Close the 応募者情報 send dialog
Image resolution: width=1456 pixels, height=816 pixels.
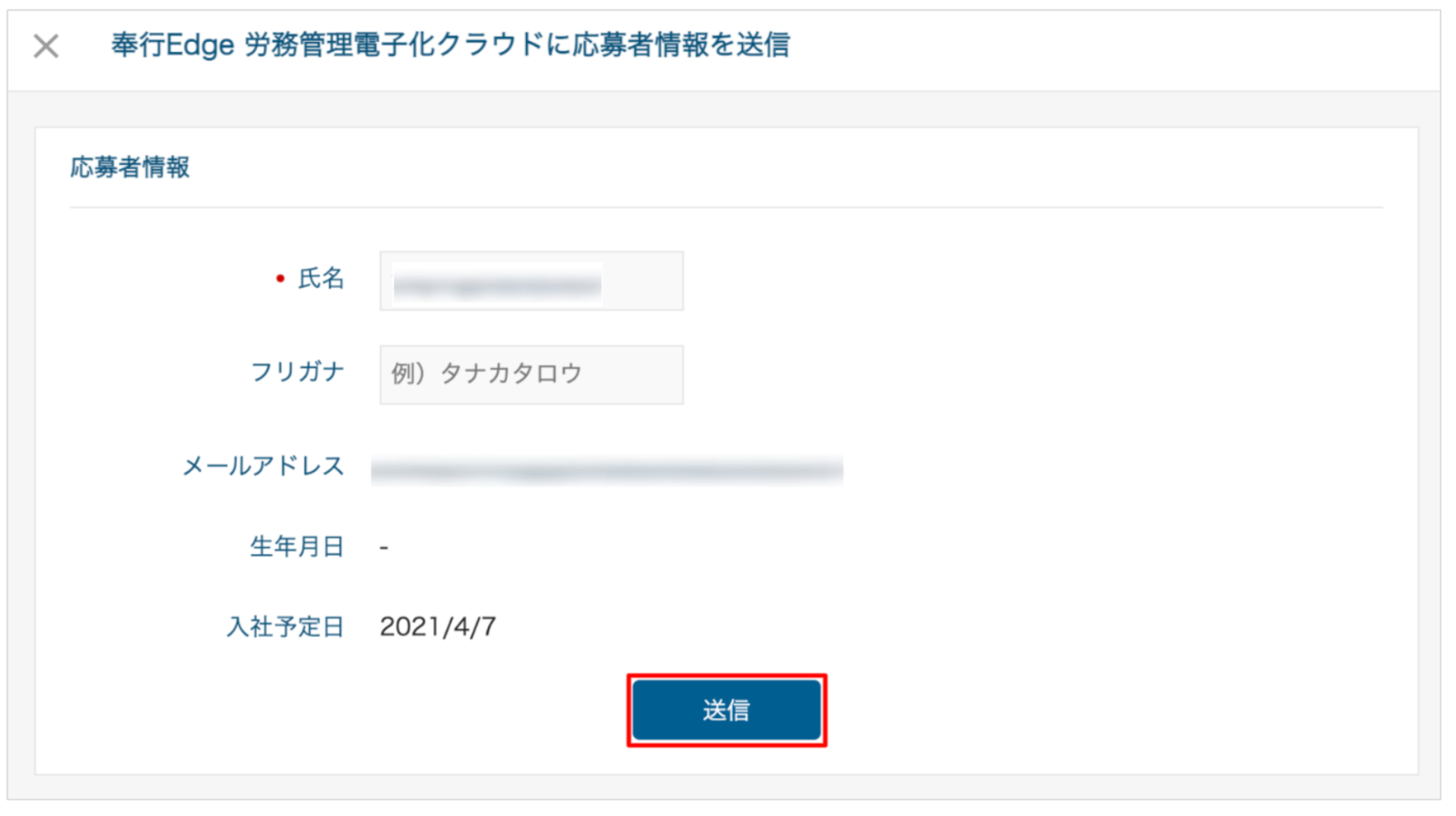46,46
